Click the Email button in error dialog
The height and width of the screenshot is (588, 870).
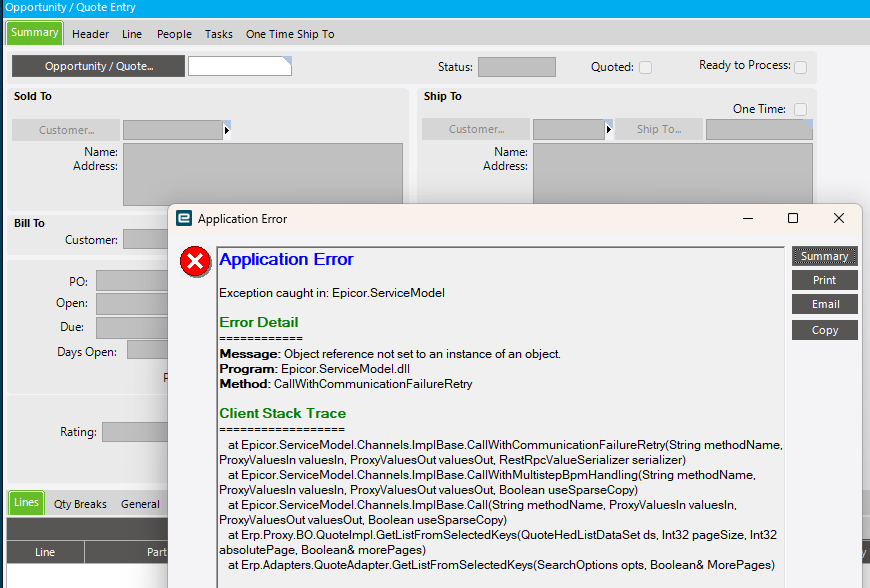tap(825, 304)
